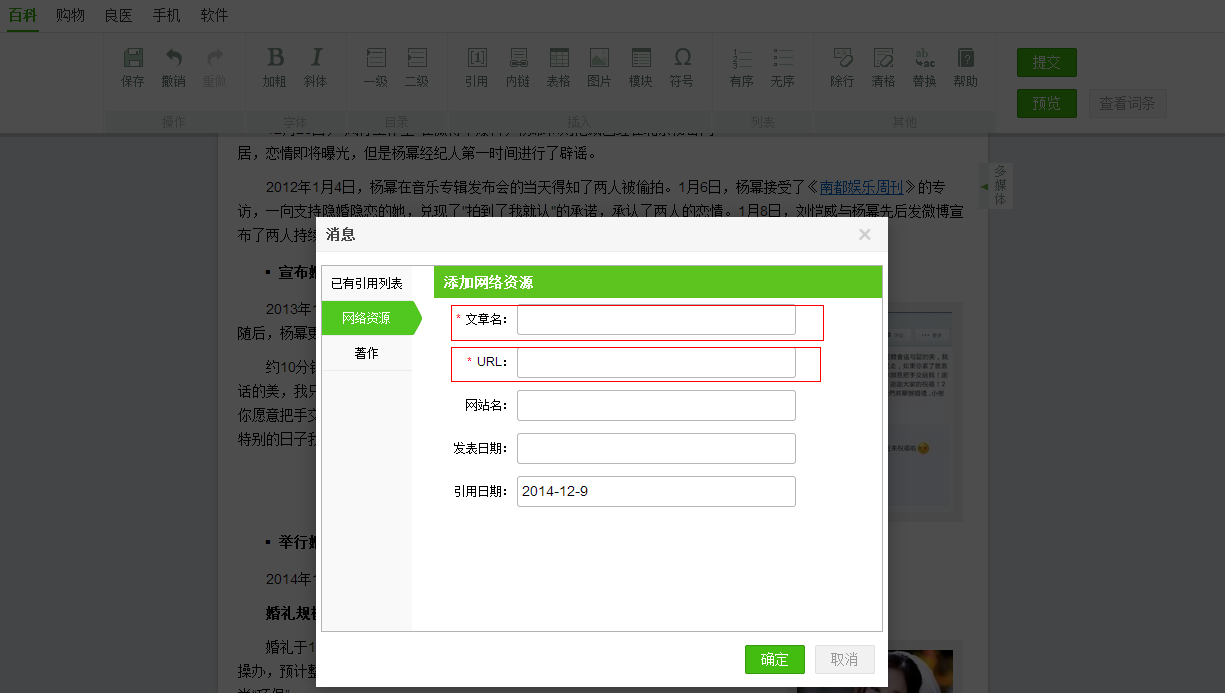Screen dimensions: 1225x693
Task: Open the 符号 symbol picker
Action: [682, 67]
